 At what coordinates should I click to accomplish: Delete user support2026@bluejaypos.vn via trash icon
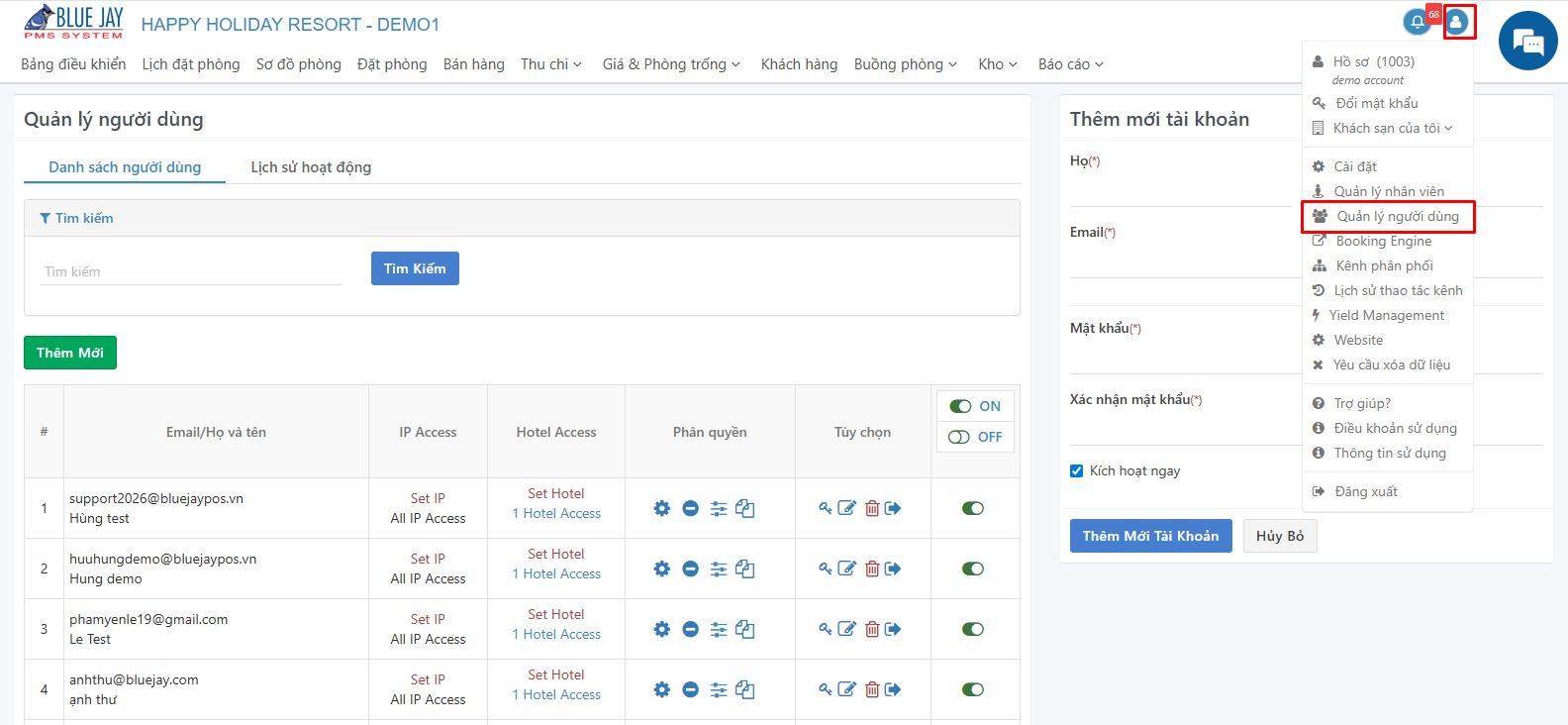(872, 508)
